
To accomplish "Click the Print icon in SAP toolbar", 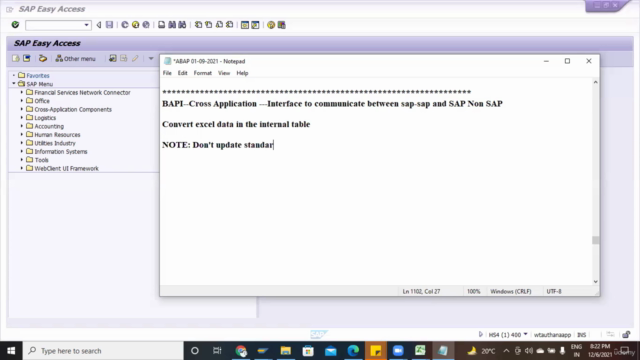I will (x=162, y=25).
